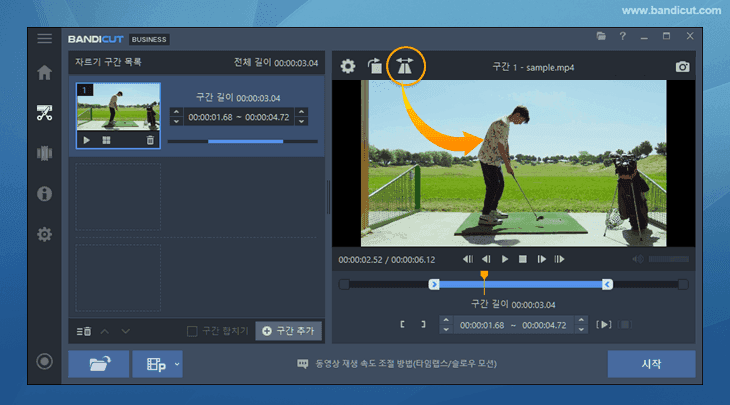Stop video playback
This screenshot has height=405, width=730.
point(523,259)
